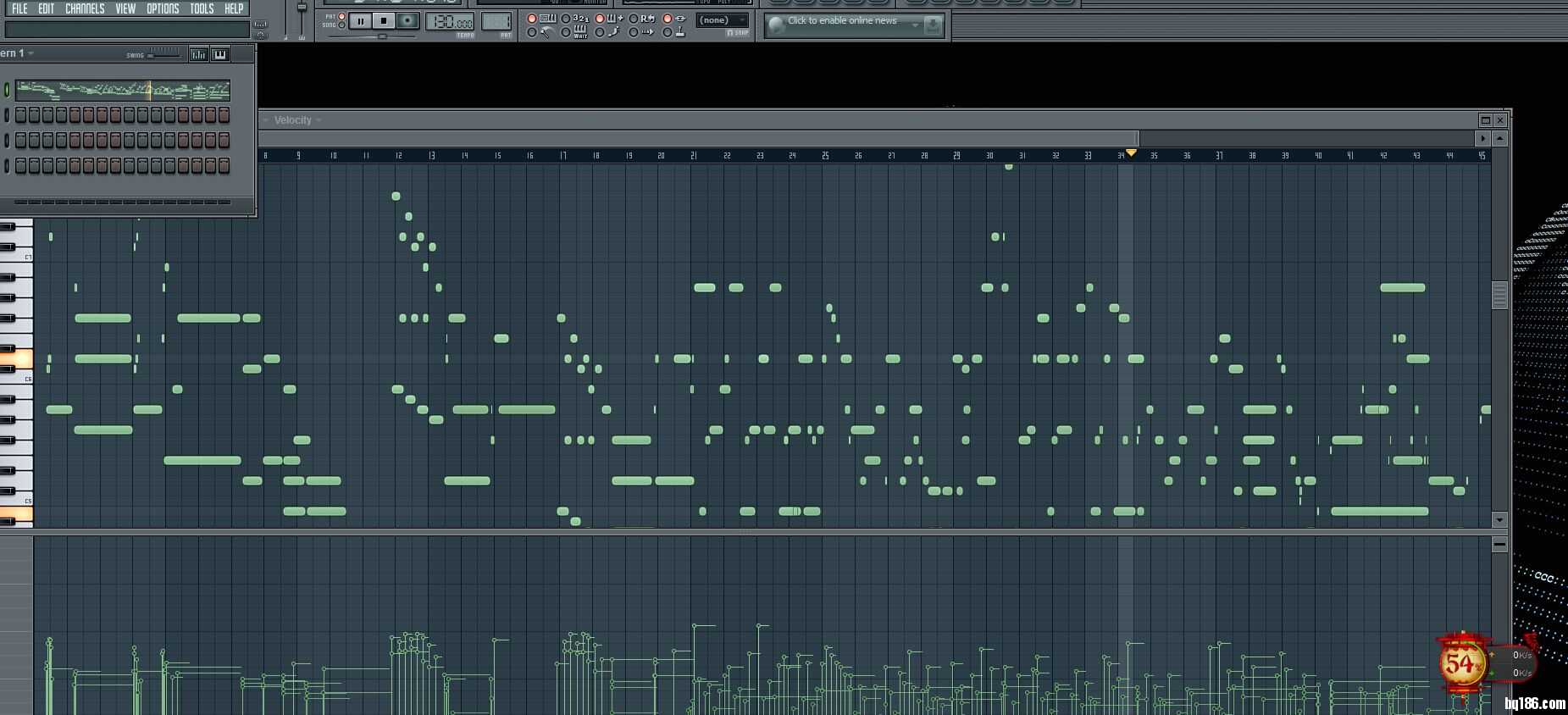Click the highlighted C6 piano key
The height and width of the screenshot is (715, 1568).
(16, 358)
